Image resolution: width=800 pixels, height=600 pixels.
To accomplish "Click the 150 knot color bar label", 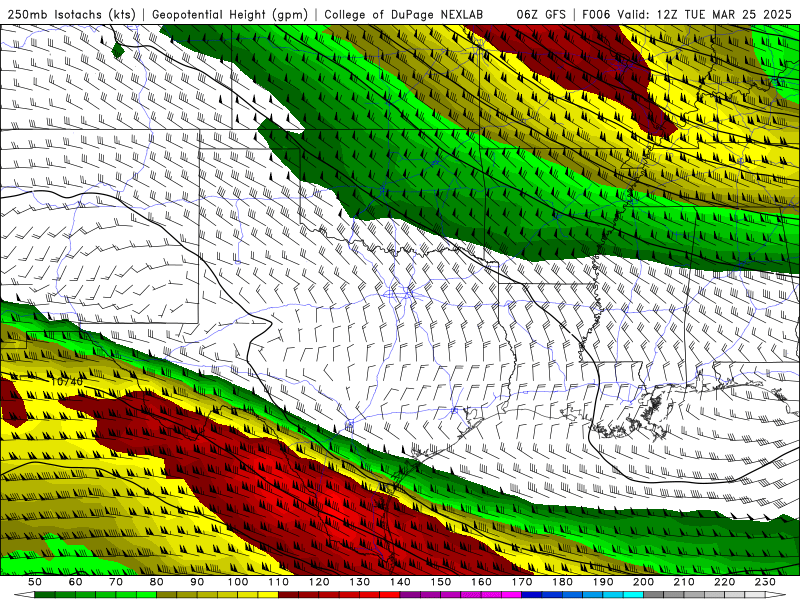I will (x=441, y=582).
